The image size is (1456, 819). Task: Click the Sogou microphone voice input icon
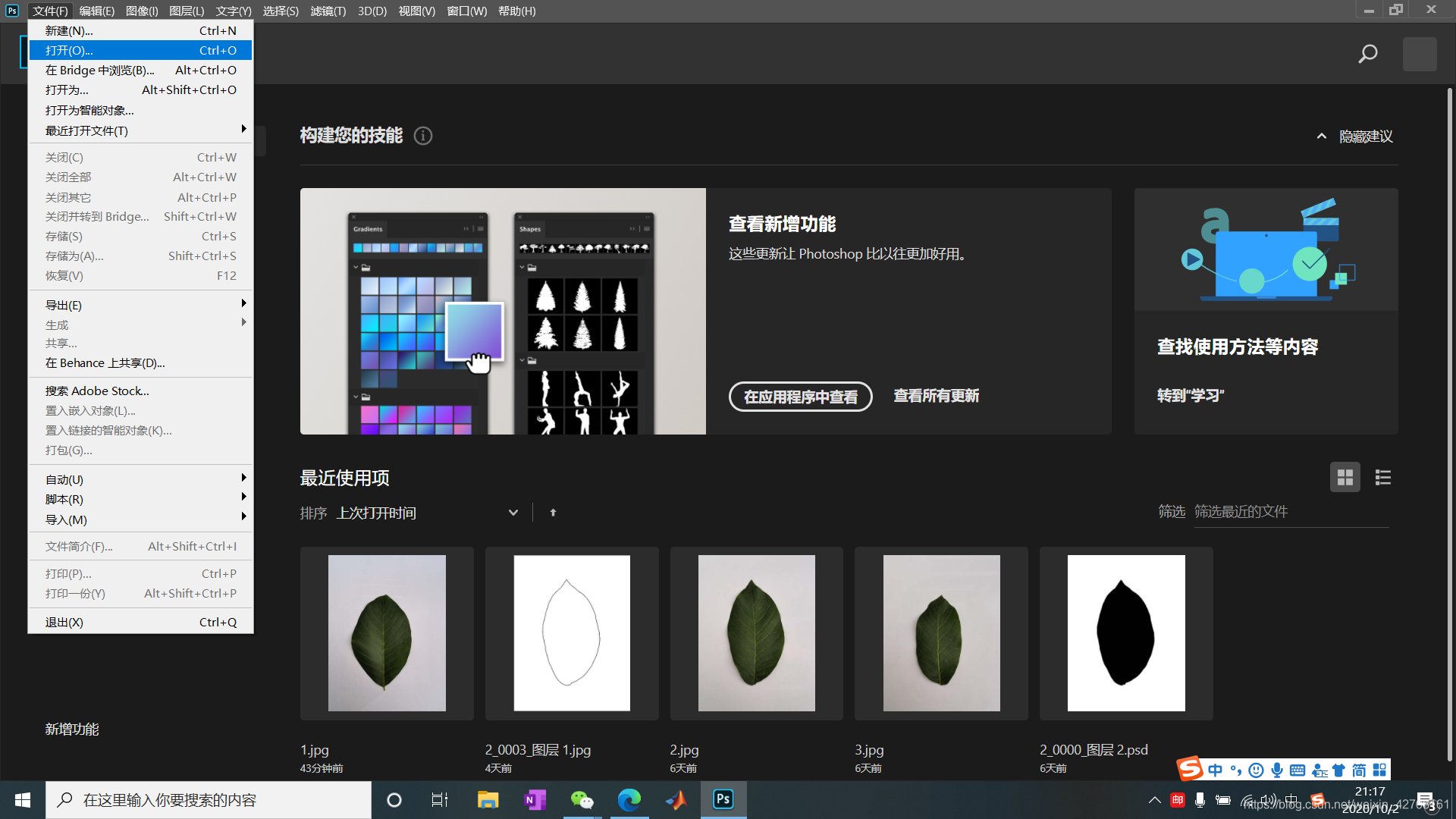(x=1277, y=770)
